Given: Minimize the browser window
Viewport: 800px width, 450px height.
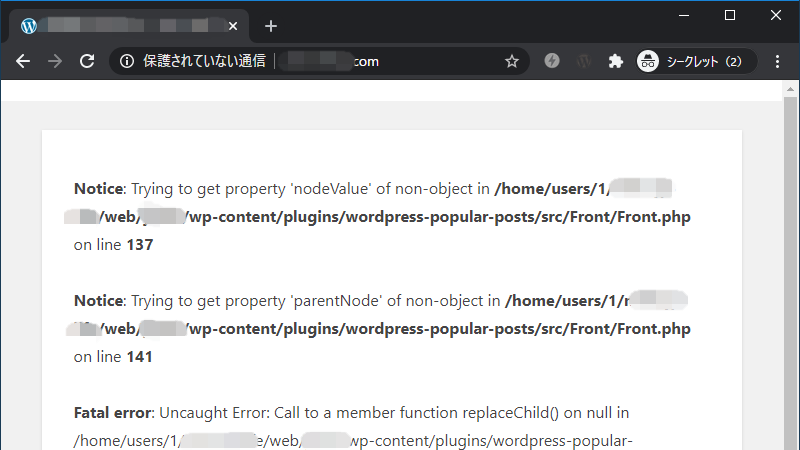Looking at the screenshot, I should tap(684, 15).
